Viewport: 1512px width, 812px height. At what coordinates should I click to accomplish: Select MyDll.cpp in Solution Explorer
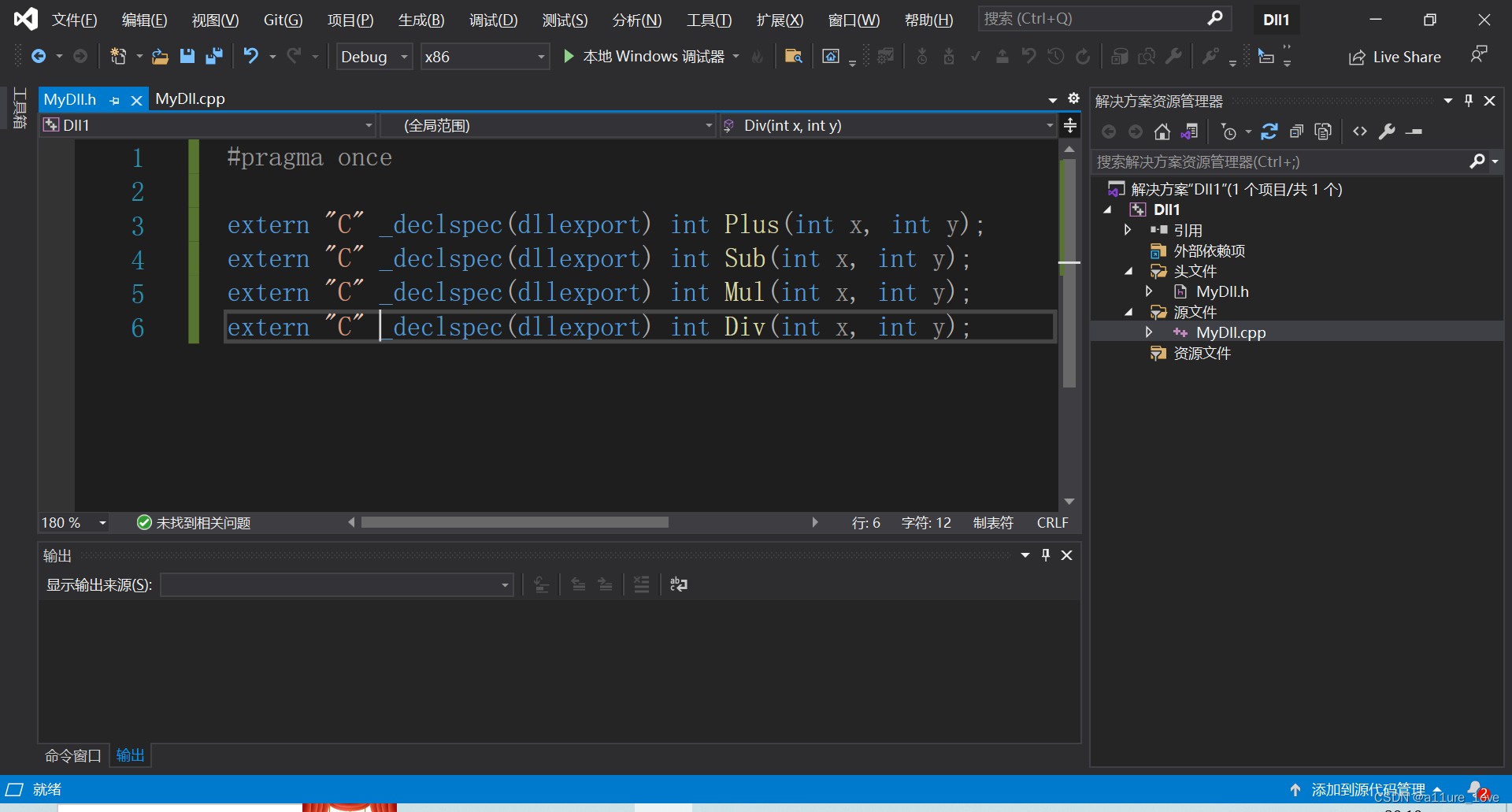pyautogui.click(x=1230, y=332)
